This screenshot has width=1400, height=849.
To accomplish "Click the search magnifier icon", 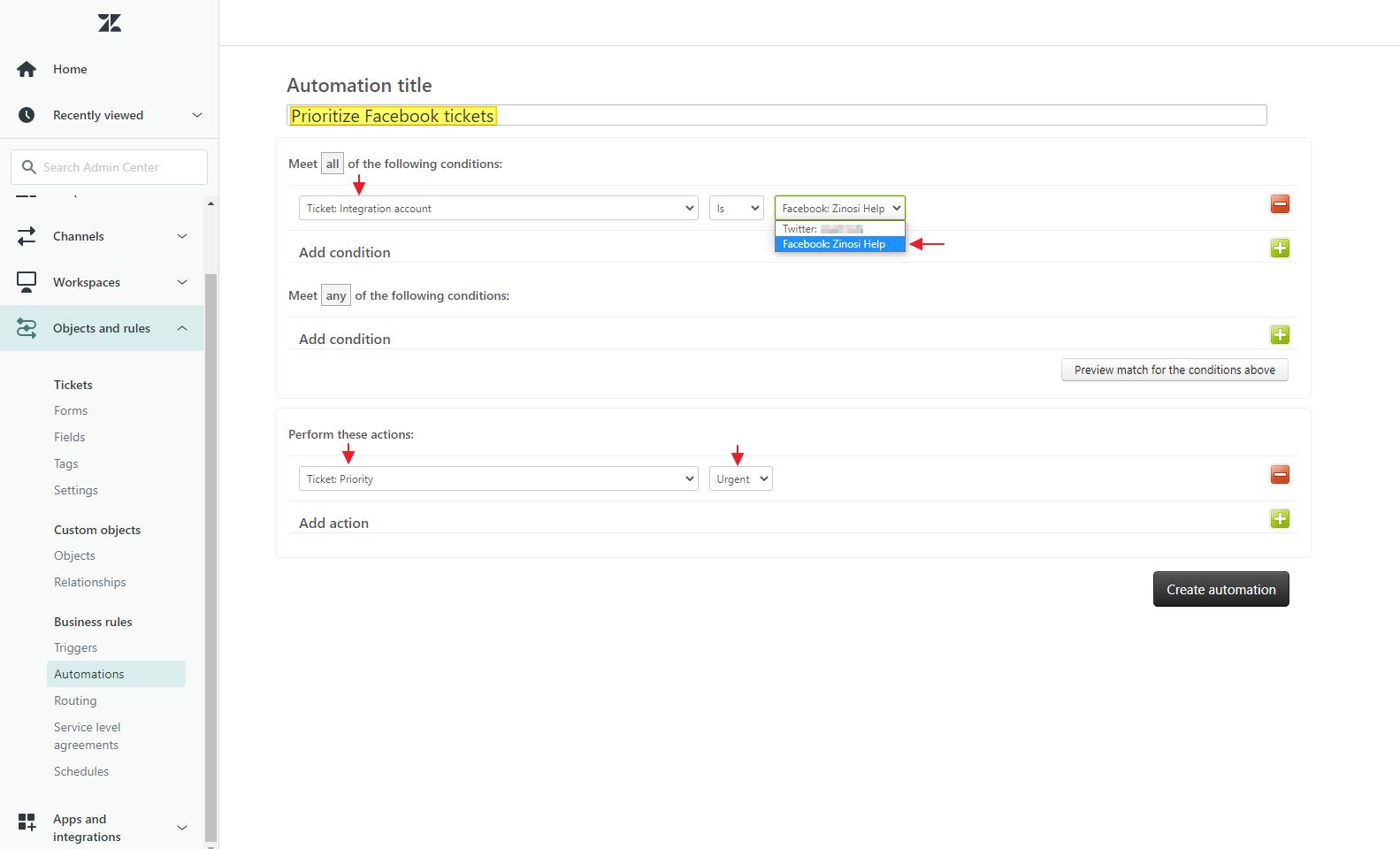I will (29, 167).
